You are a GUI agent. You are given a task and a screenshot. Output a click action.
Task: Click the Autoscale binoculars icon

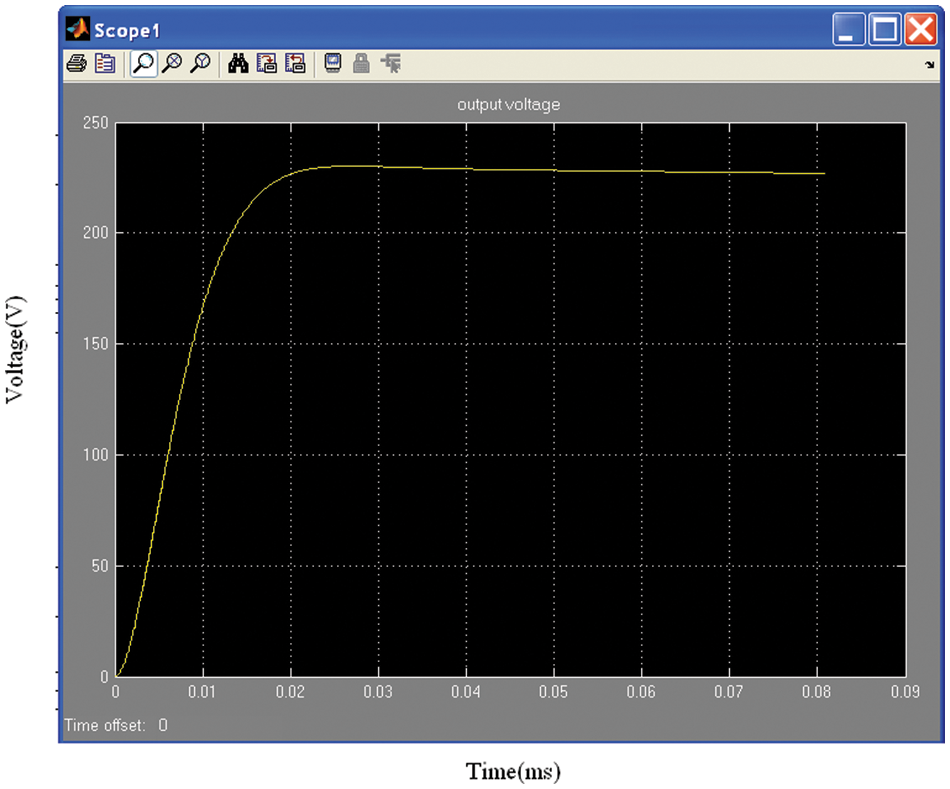[239, 65]
